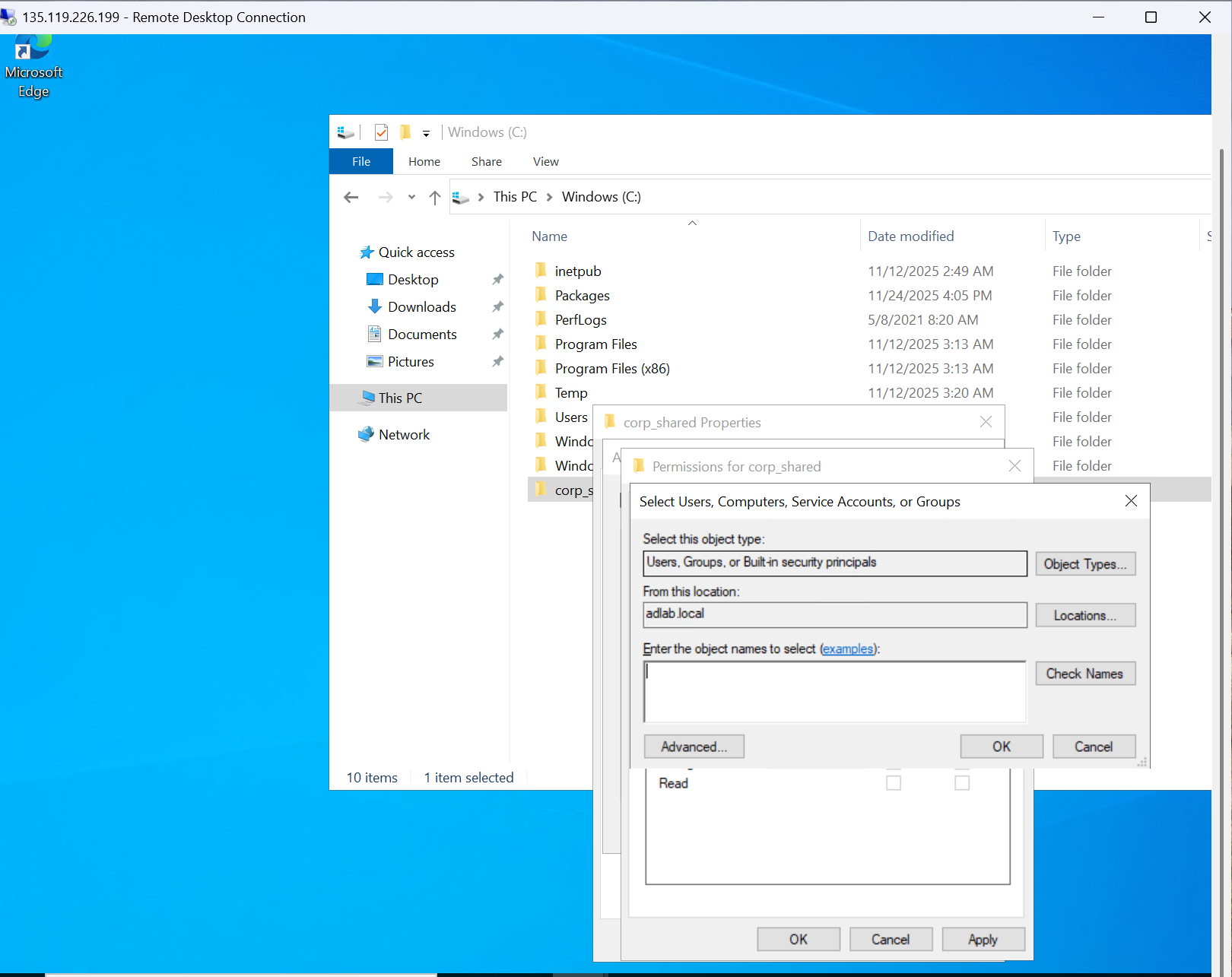
Task: Unpin Downloads using its pin icon
Action: pos(498,306)
